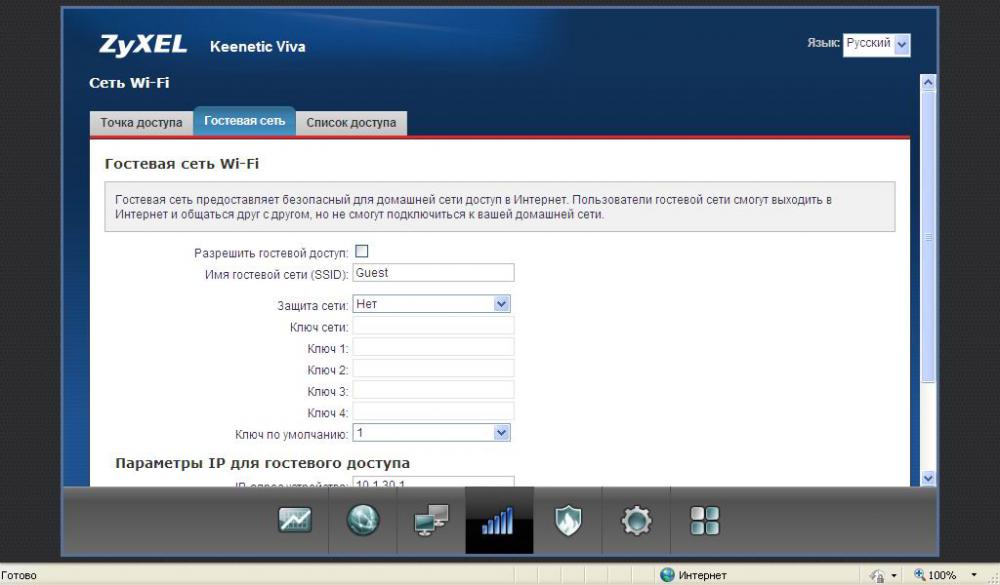Click the Ключ 2 input field
The height and width of the screenshot is (585, 1000).
433,369
